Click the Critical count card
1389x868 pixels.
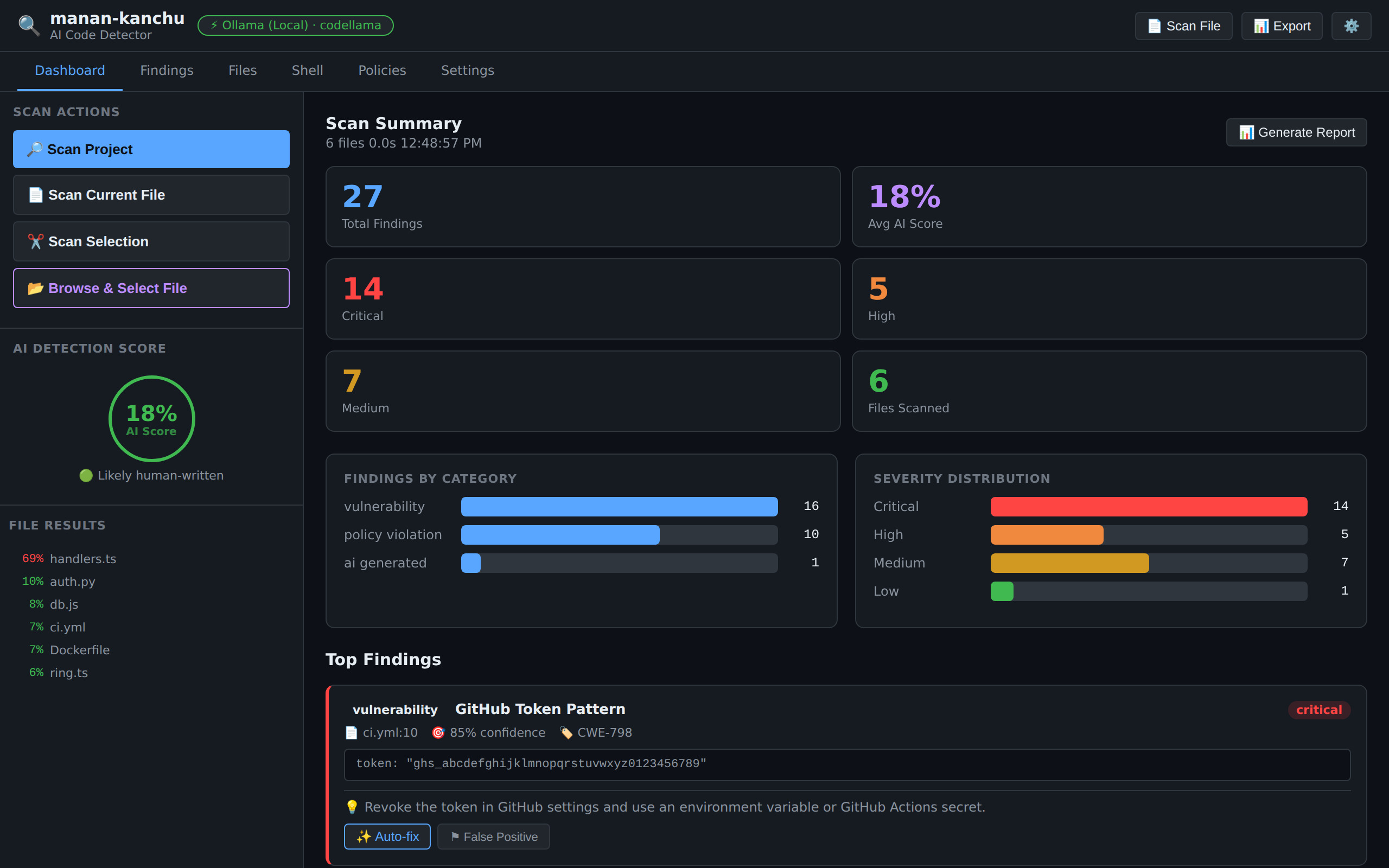[x=583, y=299]
